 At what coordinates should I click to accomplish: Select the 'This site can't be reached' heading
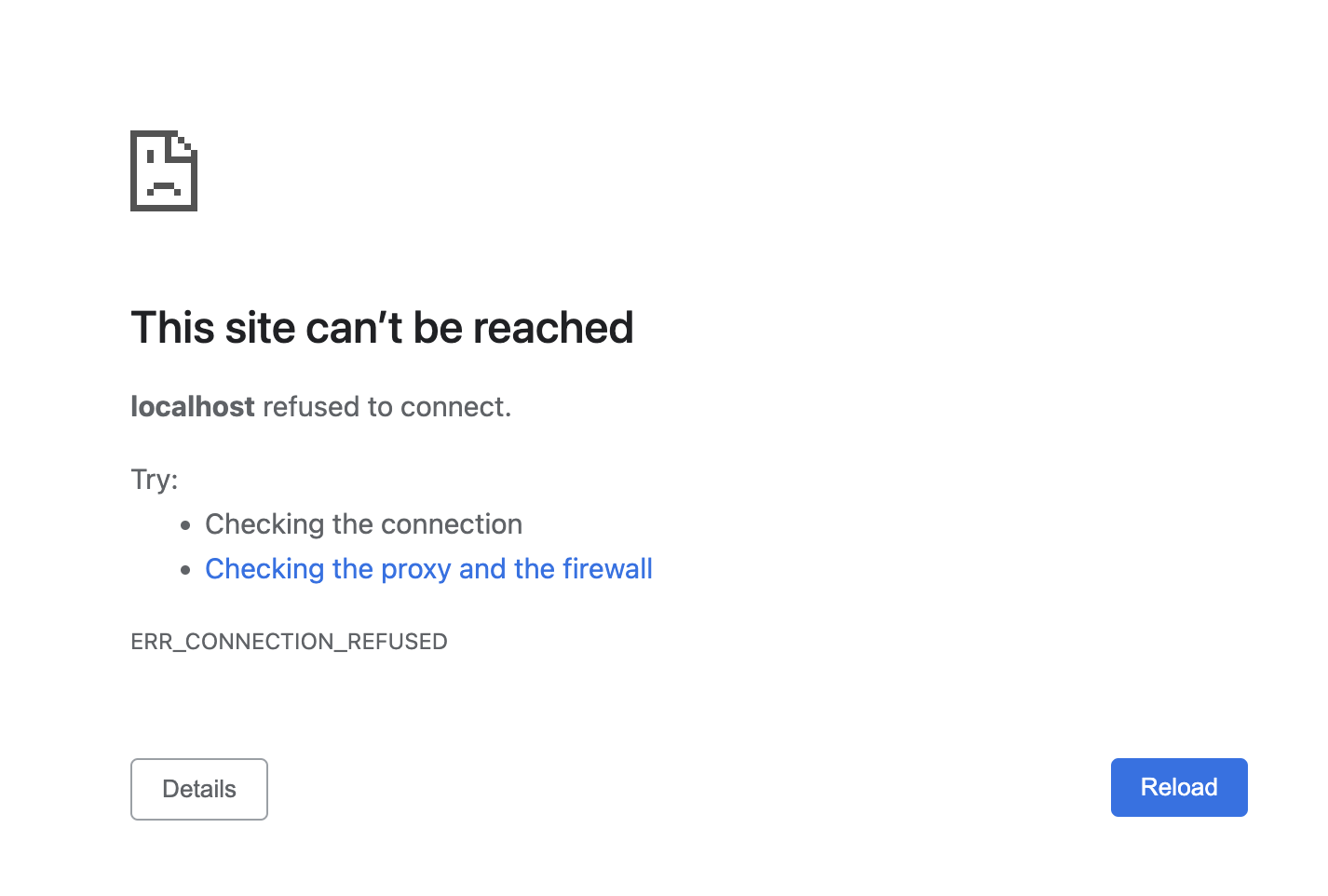point(382,327)
